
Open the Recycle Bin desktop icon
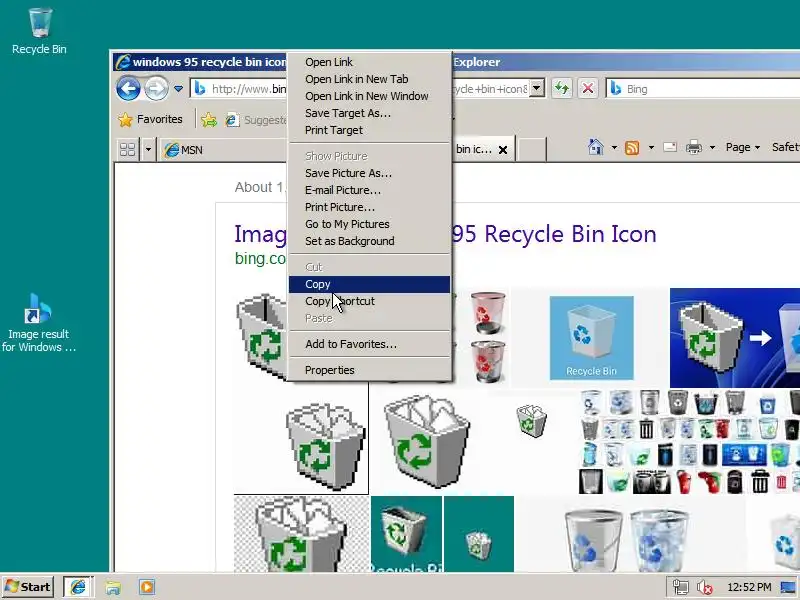[39, 31]
